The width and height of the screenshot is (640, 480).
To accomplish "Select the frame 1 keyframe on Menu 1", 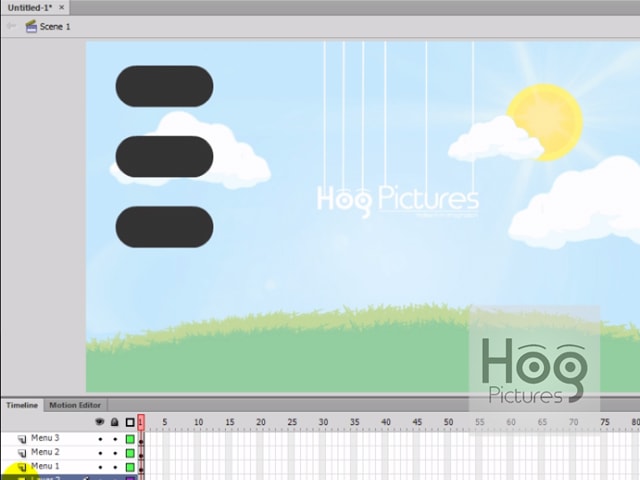I will [x=141, y=467].
